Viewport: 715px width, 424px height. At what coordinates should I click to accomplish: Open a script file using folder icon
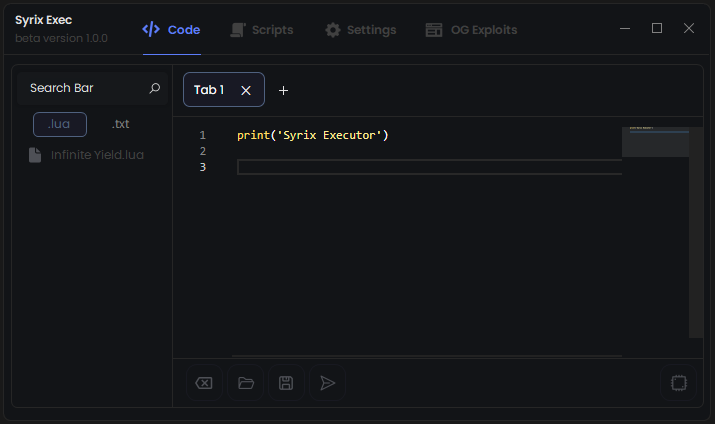[x=245, y=383]
